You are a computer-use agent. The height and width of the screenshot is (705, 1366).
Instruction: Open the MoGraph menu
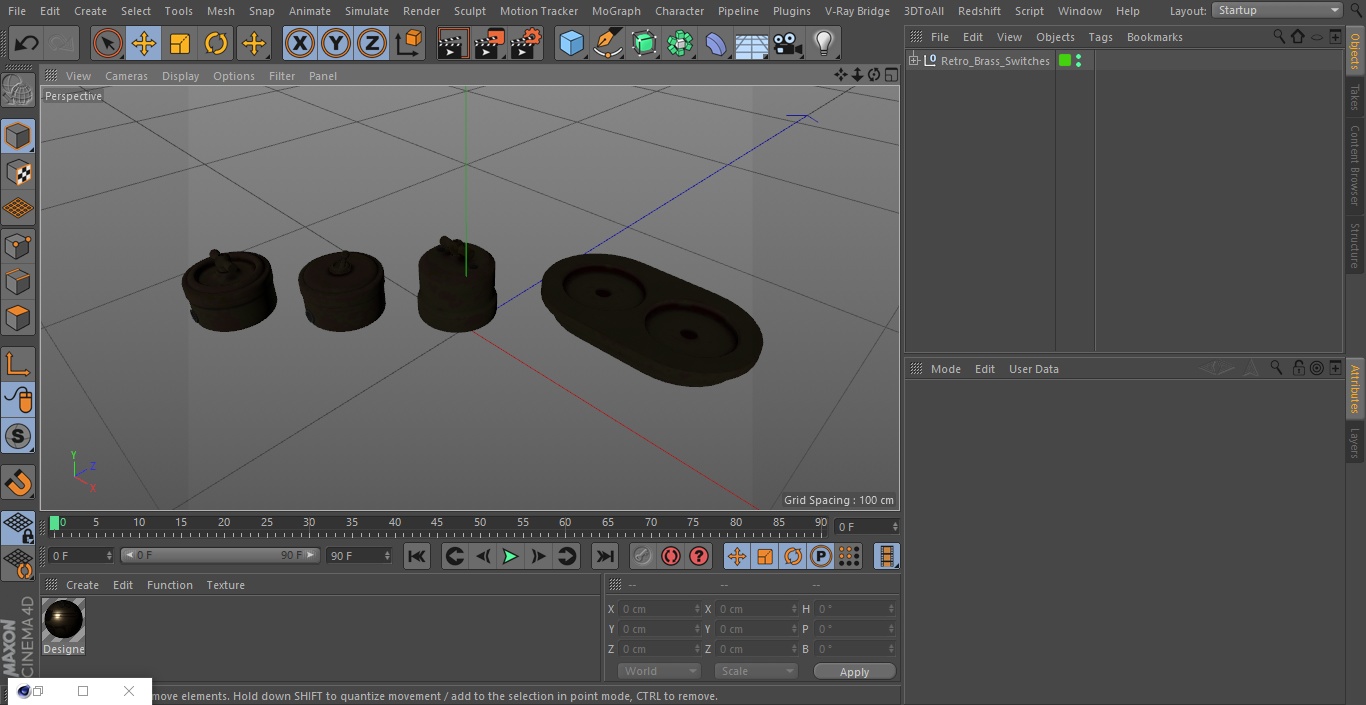(x=616, y=11)
